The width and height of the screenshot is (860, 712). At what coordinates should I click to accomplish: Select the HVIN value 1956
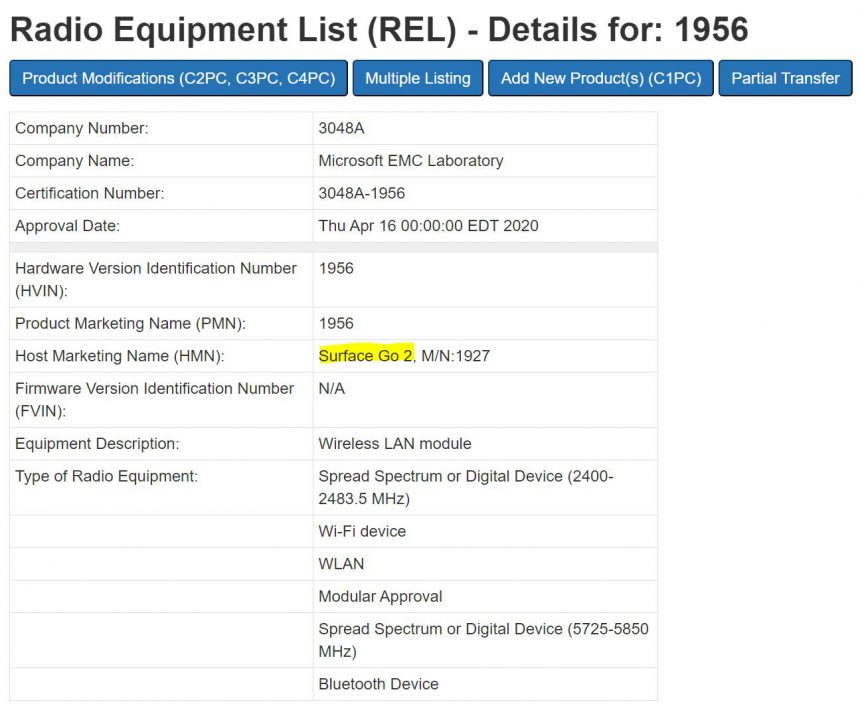336,268
